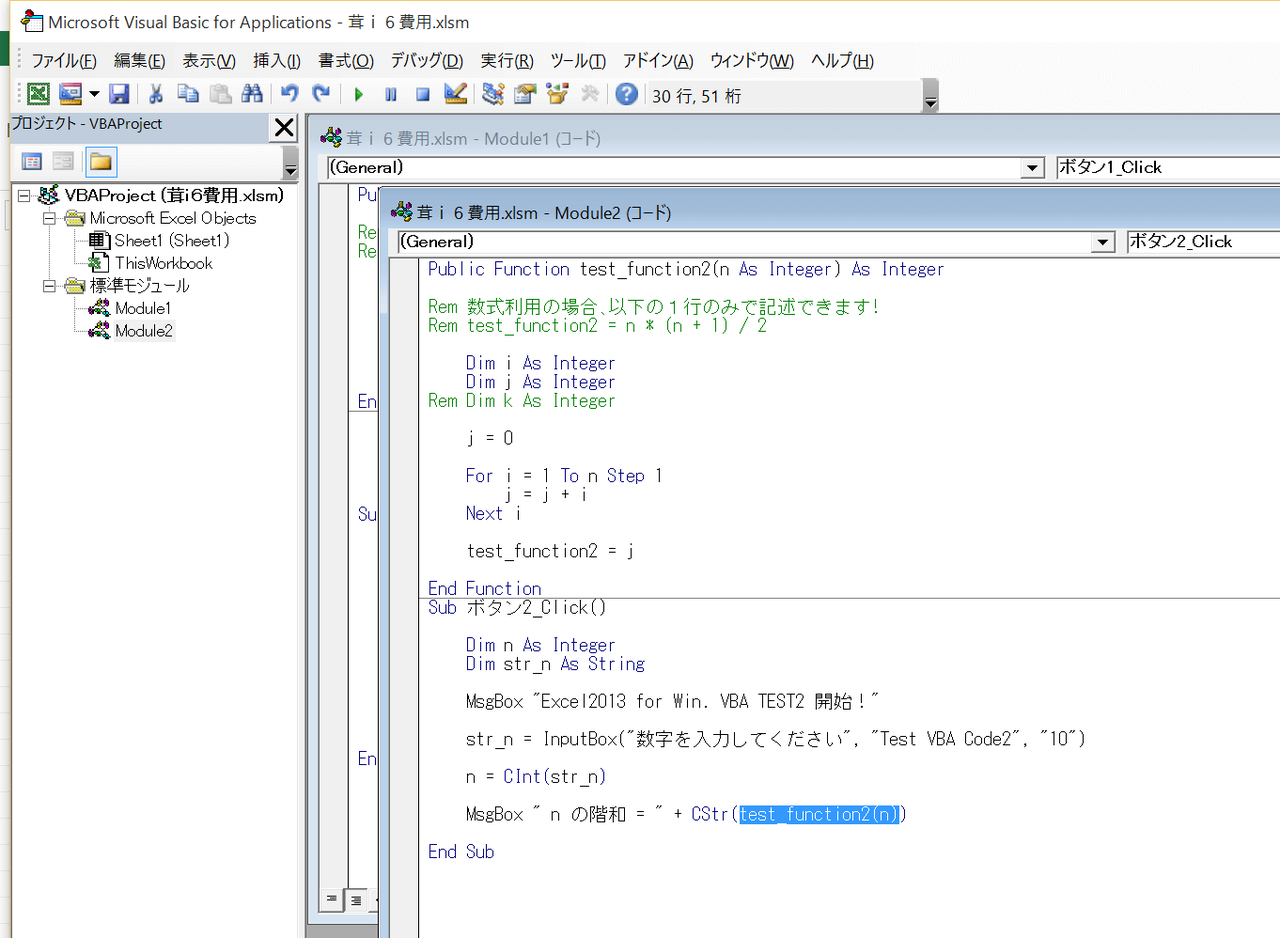Open the Object Browser toolbar icon
Screen dimensions: 1280x938
pyautogui.click(x=557, y=94)
